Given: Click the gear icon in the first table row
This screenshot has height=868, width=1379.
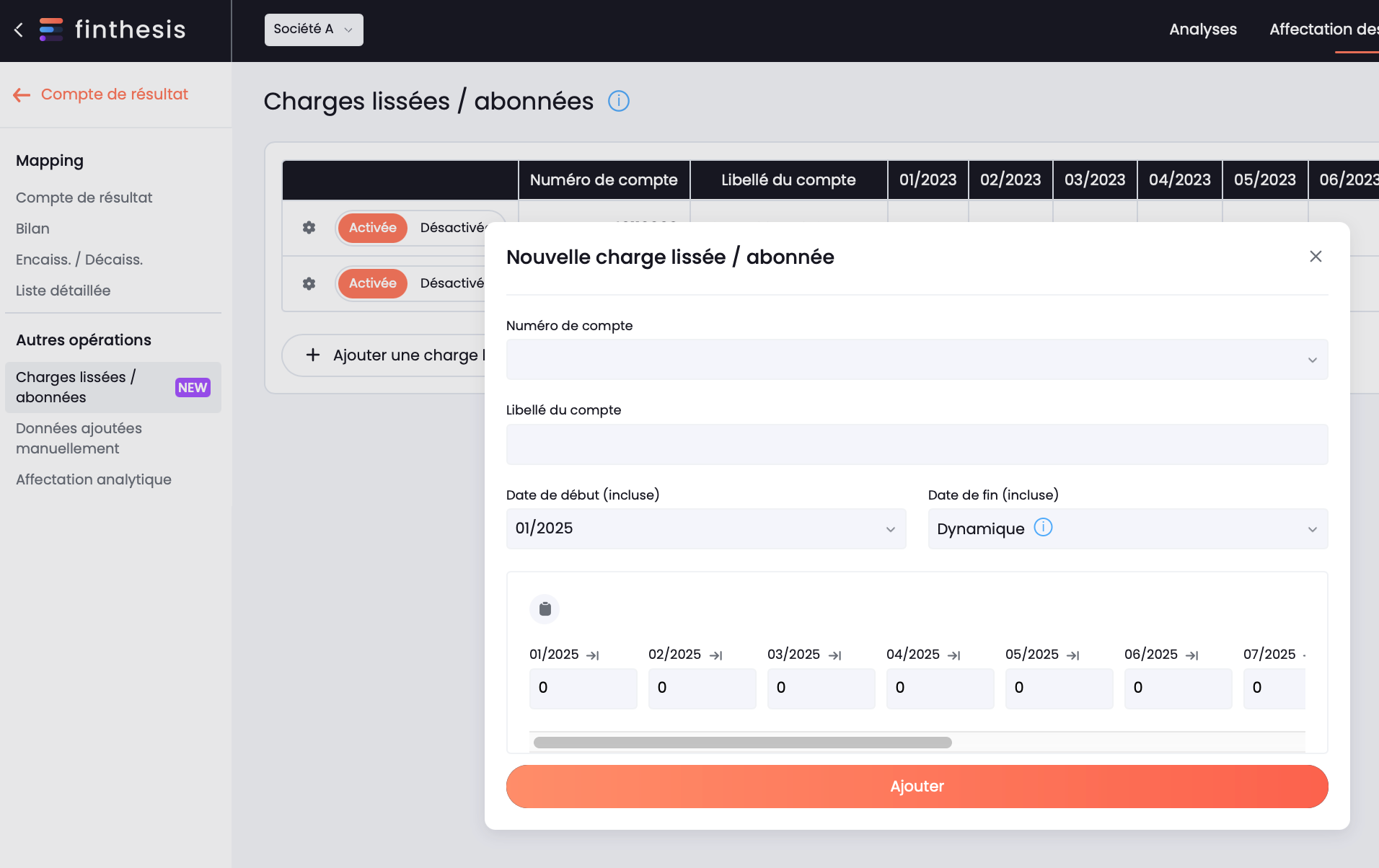Looking at the screenshot, I should coord(309,228).
